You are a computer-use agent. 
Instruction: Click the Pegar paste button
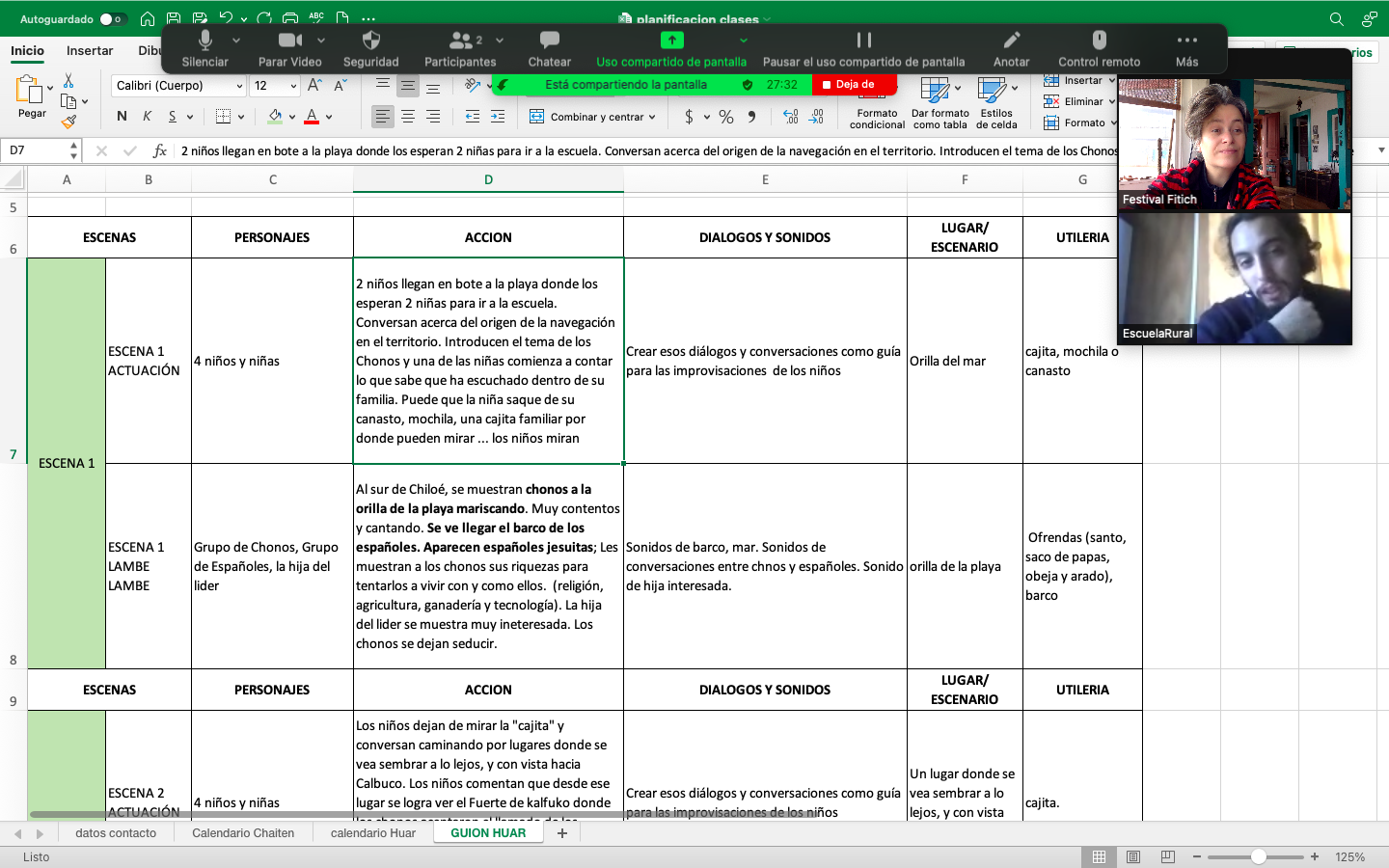(x=32, y=97)
